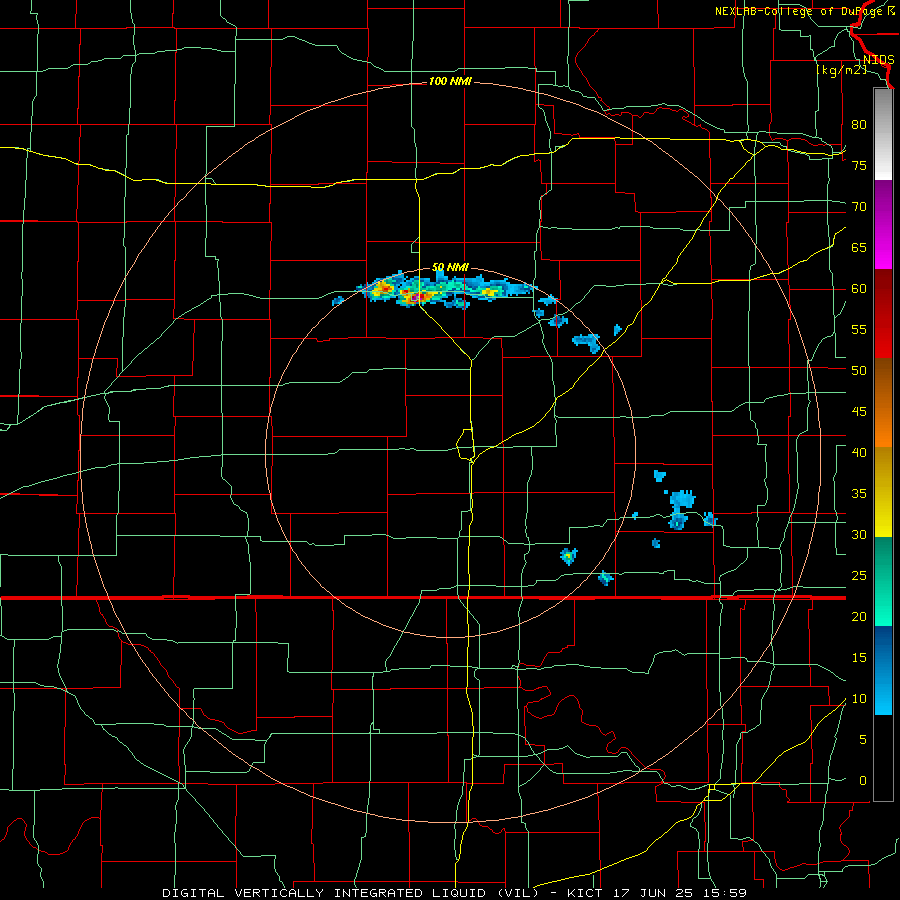Click the DIGITAL VERTICALLY INTEGRATED LIQUID (VIL) caption
This screenshot has width=900, height=900.
click(x=350, y=893)
